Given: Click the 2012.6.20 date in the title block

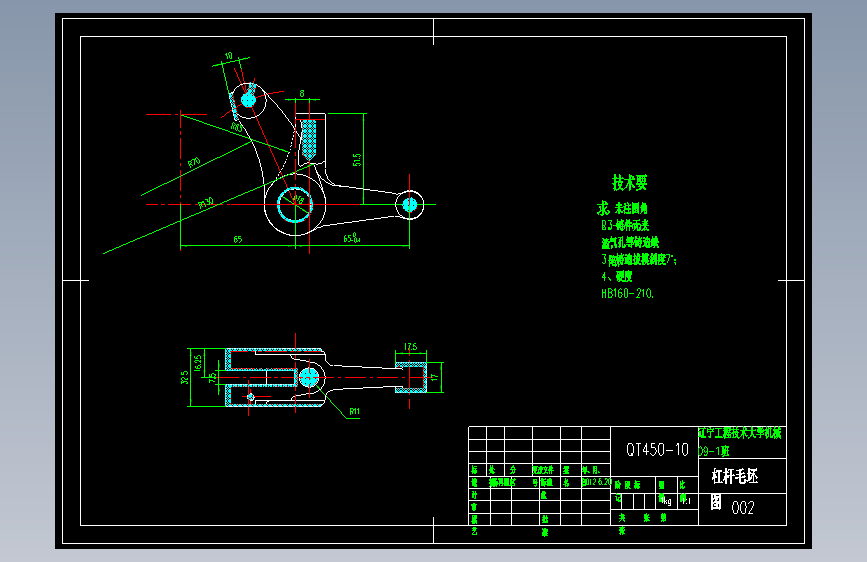Looking at the screenshot, I should click(596, 482).
